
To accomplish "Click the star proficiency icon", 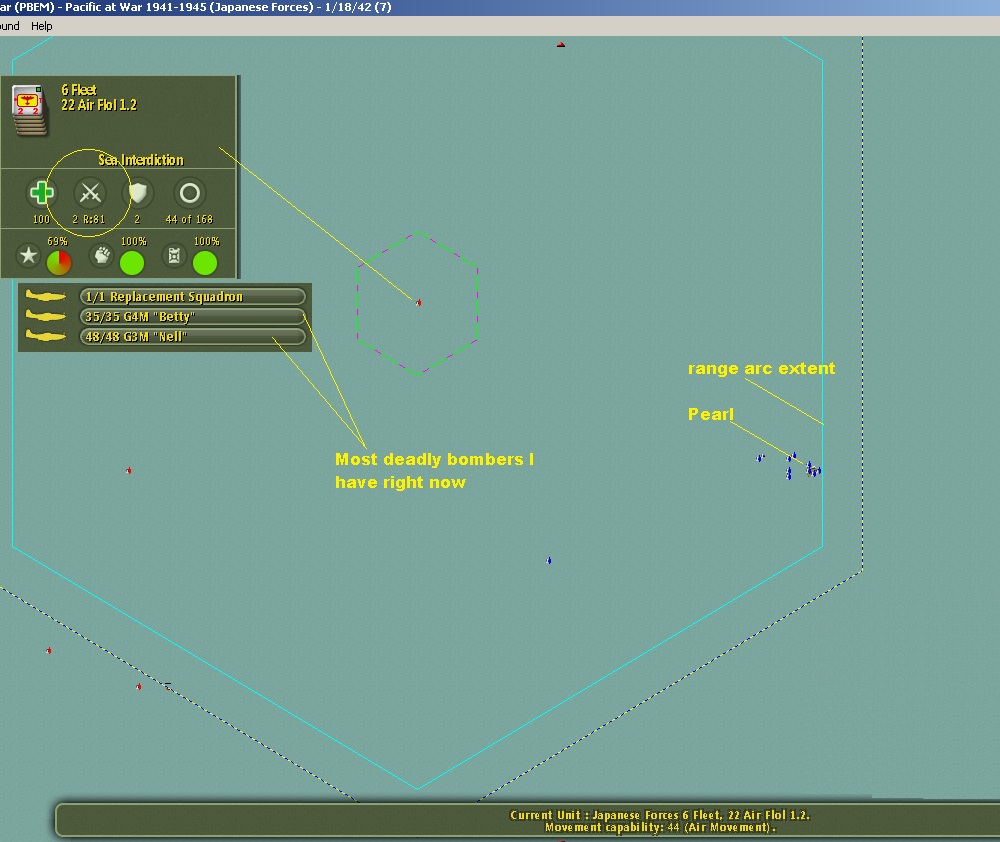I will (28, 256).
